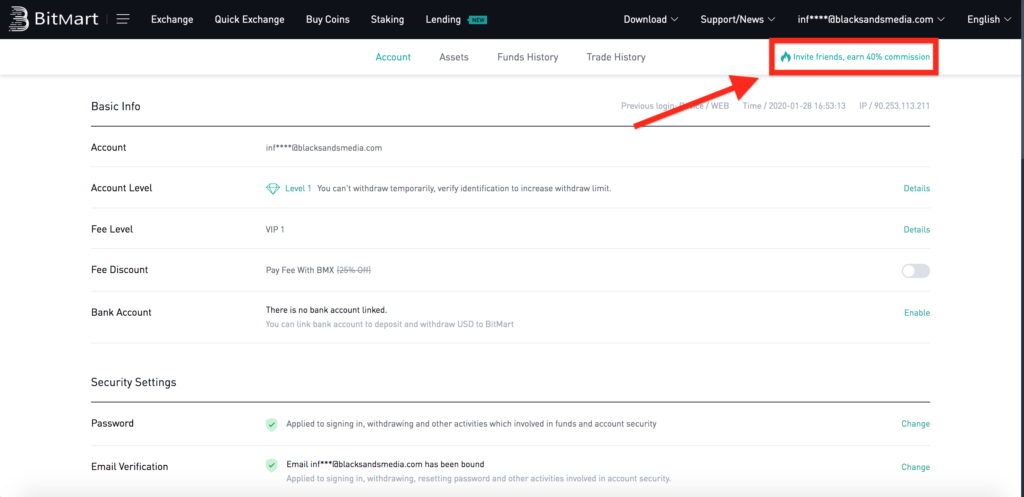Open Details for Fee Level
Image resolution: width=1024 pixels, height=497 pixels.
(916, 229)
